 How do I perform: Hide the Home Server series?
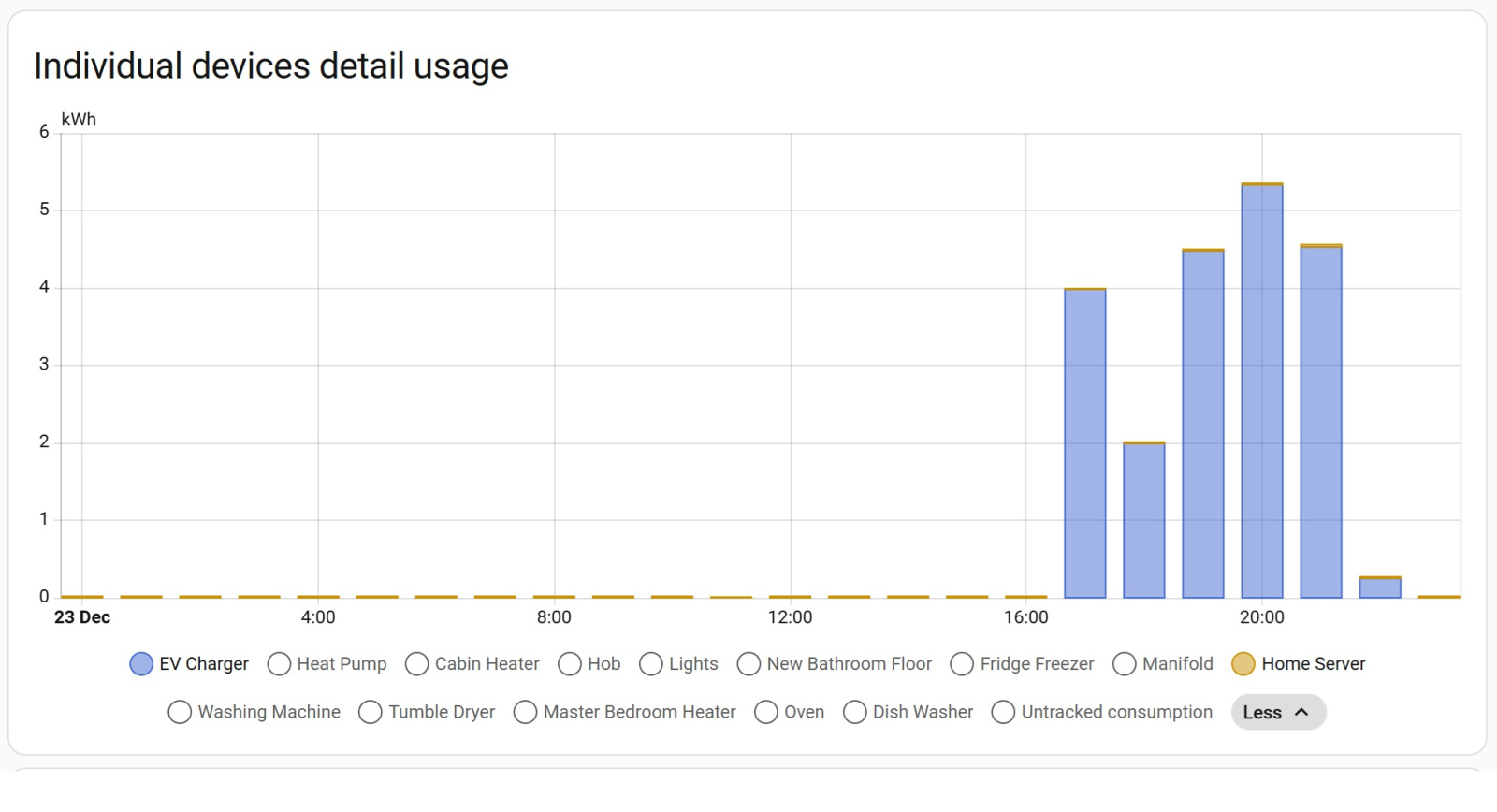click(x=1243, y=664)
